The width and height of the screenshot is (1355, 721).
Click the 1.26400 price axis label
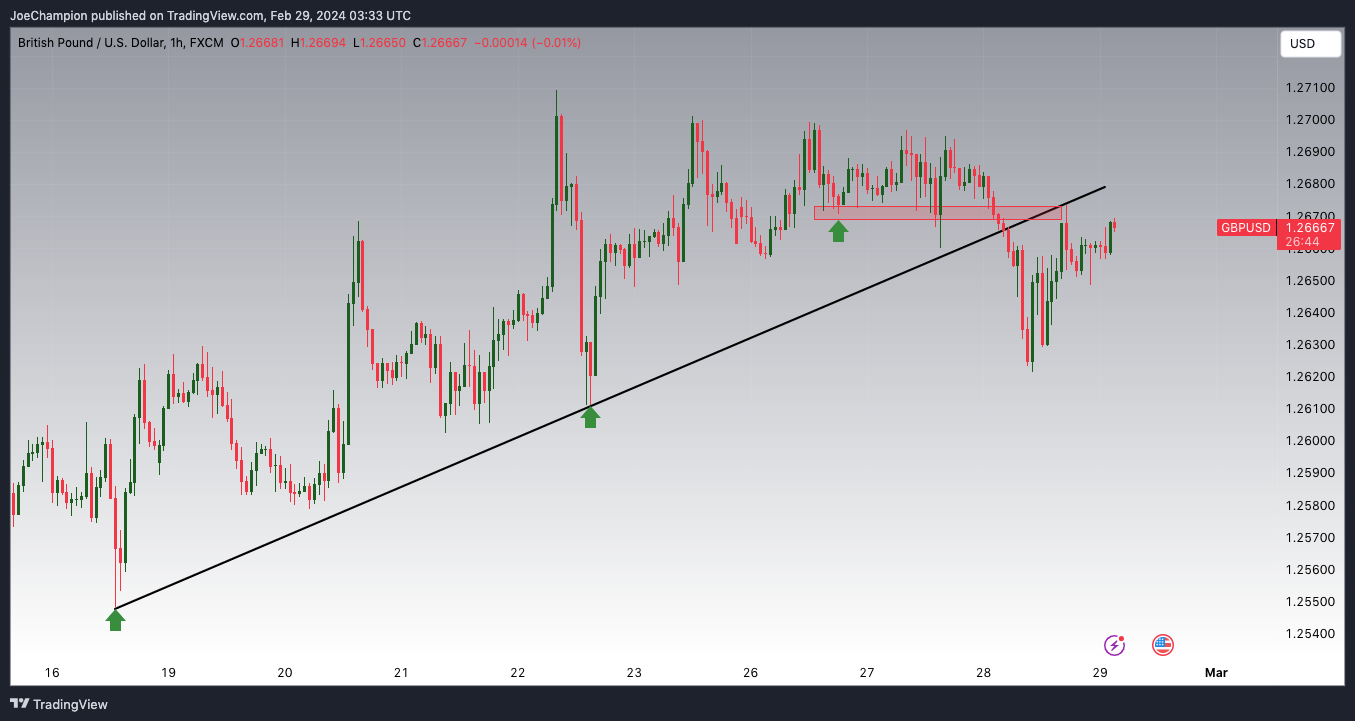[1309, 313]
